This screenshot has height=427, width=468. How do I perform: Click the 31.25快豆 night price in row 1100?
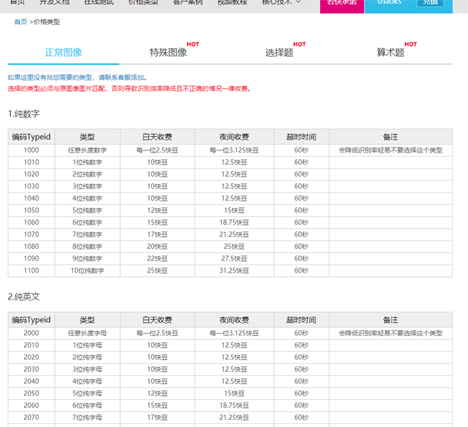coord(234,270)
